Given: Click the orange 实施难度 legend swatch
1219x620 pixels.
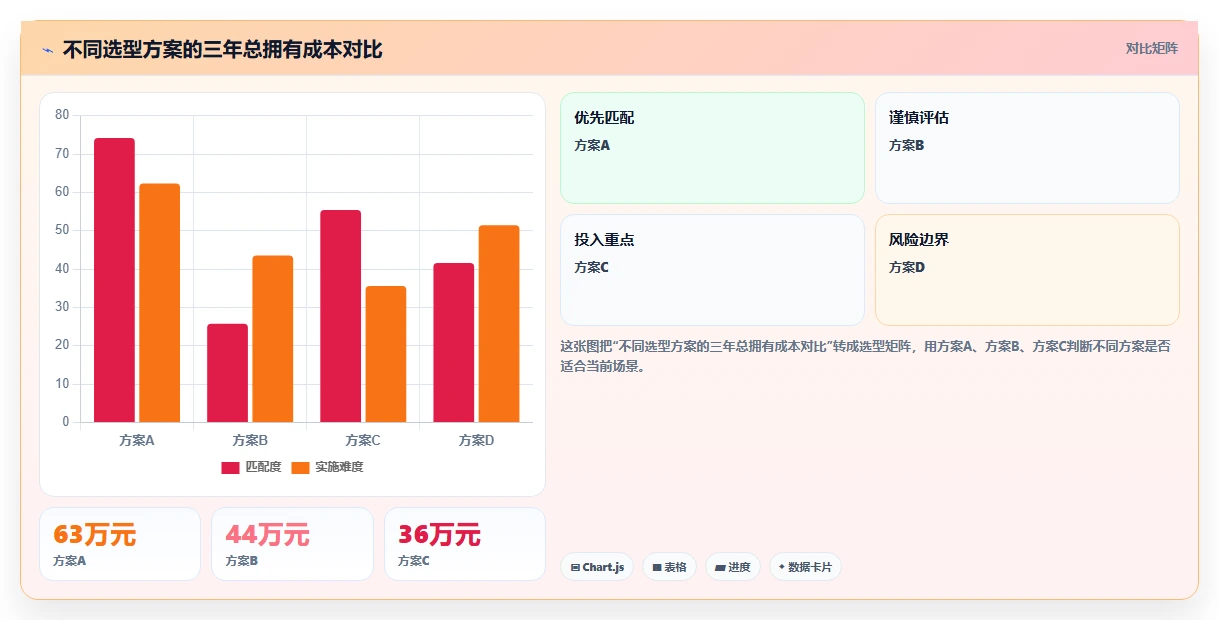Looking at the screenshot, I should pyautogui.click(x=300, y=467).
